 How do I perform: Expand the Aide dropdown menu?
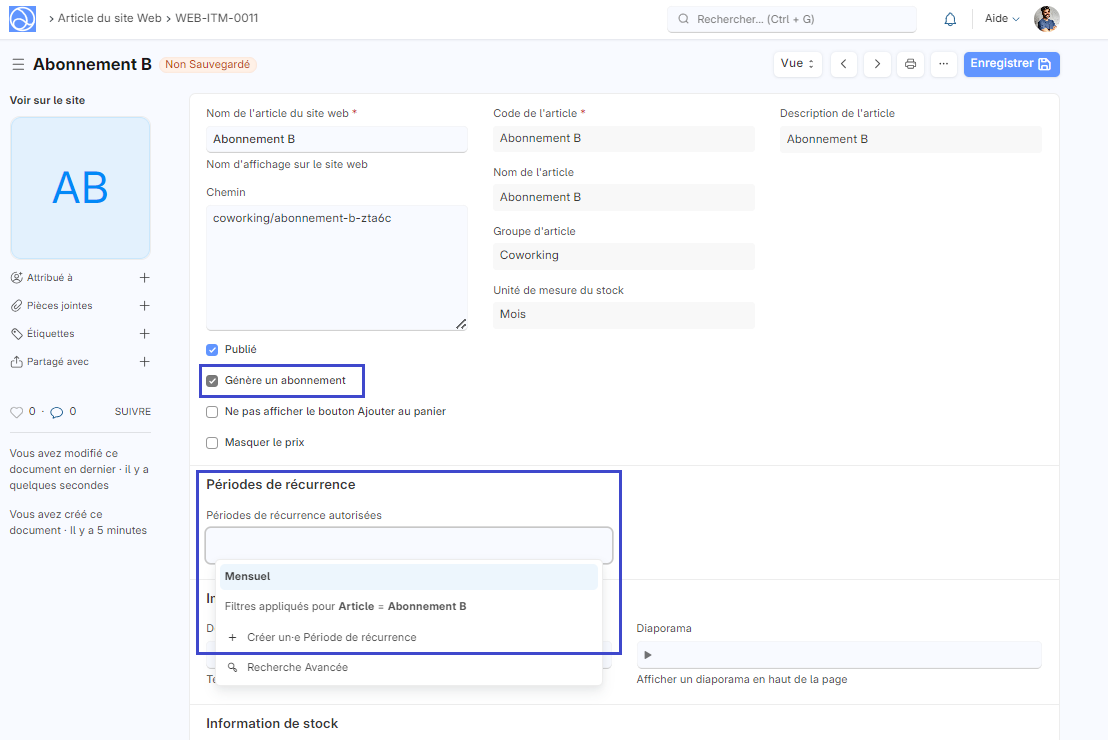click(1001, 19)
